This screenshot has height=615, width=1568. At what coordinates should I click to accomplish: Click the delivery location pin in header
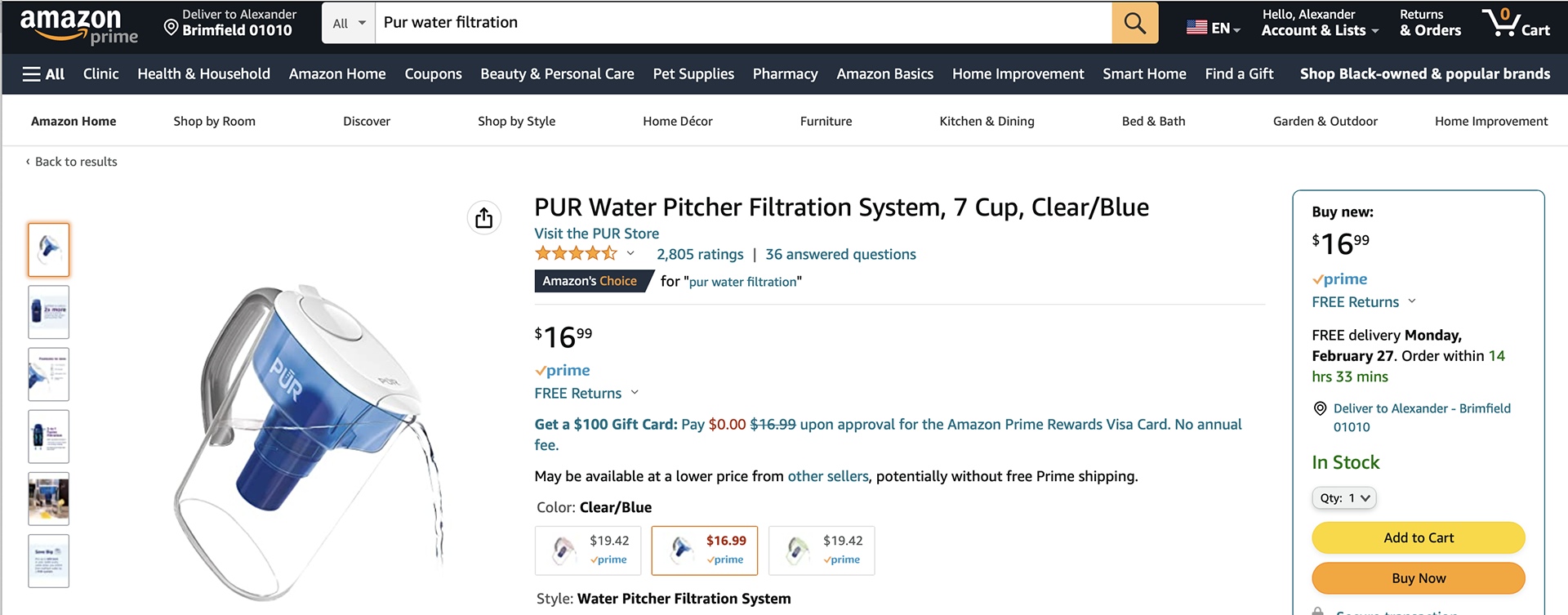click(x=171, y=29)
